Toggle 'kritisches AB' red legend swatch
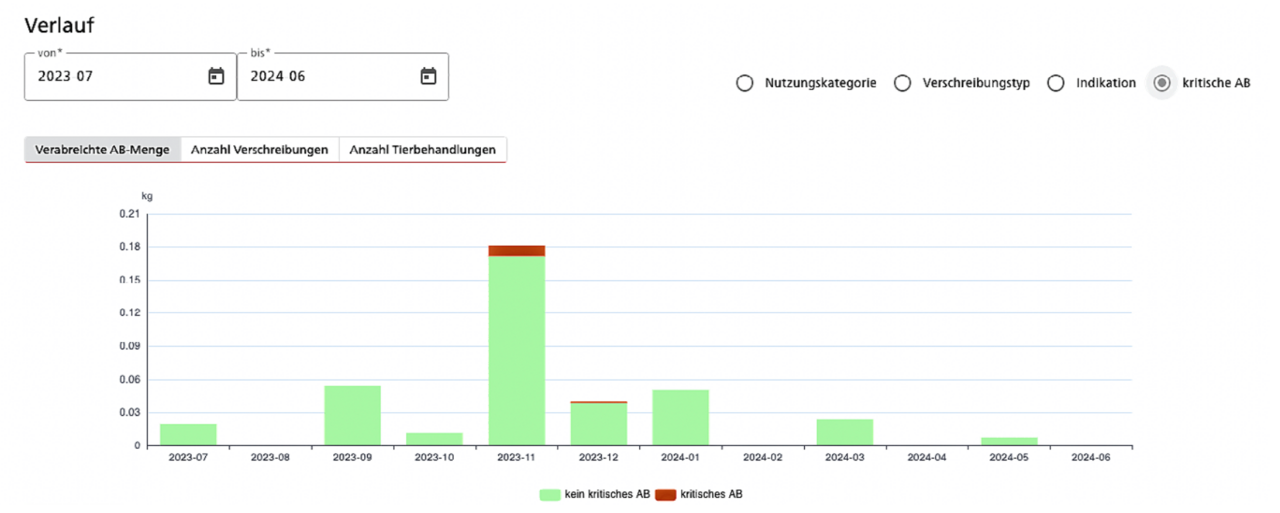Viewport: 1280px width, 513px height. tap(665, 495)
